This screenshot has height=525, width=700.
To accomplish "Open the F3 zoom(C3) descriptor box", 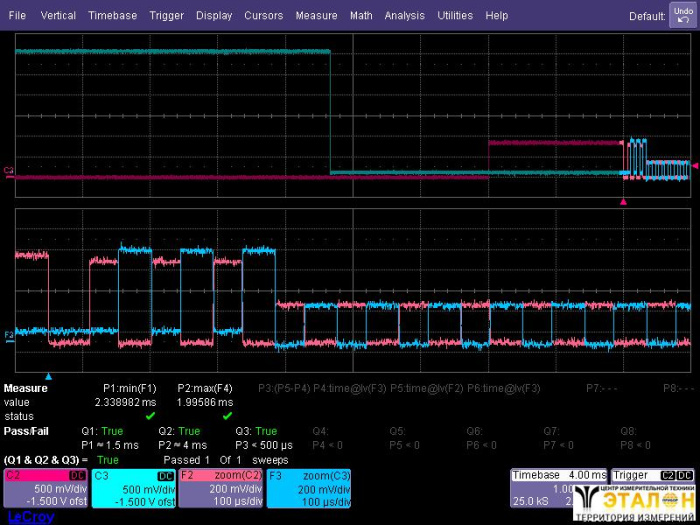I will point(310,488).
